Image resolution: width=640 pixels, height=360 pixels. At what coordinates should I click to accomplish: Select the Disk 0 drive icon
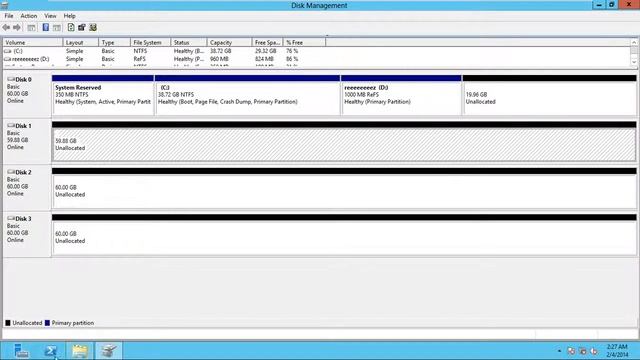11,79
